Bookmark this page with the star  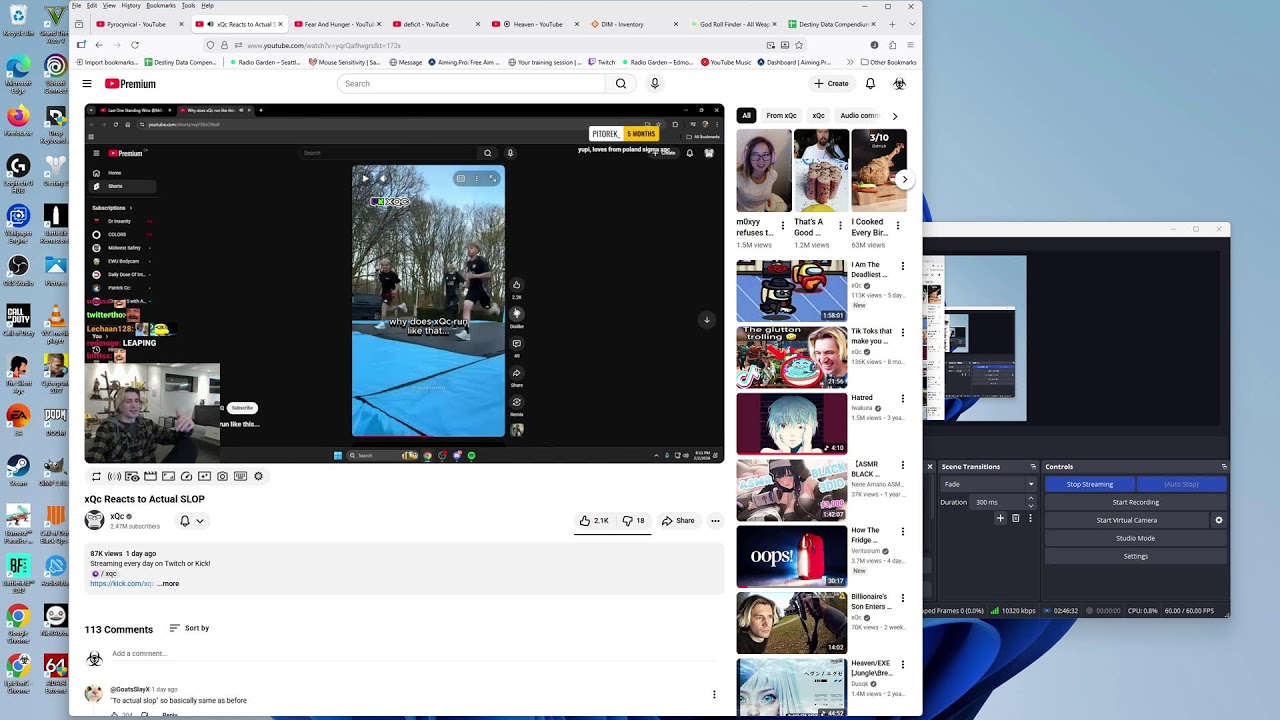pyautogui.click(x=799, y=45)
